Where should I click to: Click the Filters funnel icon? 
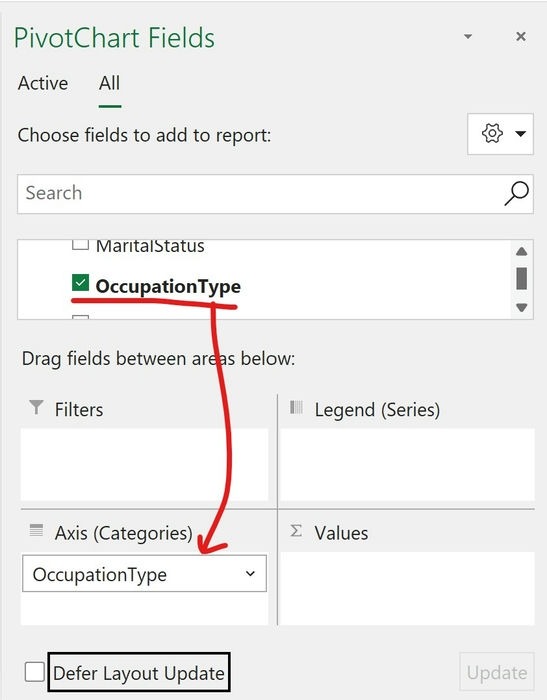coord(36,407)
